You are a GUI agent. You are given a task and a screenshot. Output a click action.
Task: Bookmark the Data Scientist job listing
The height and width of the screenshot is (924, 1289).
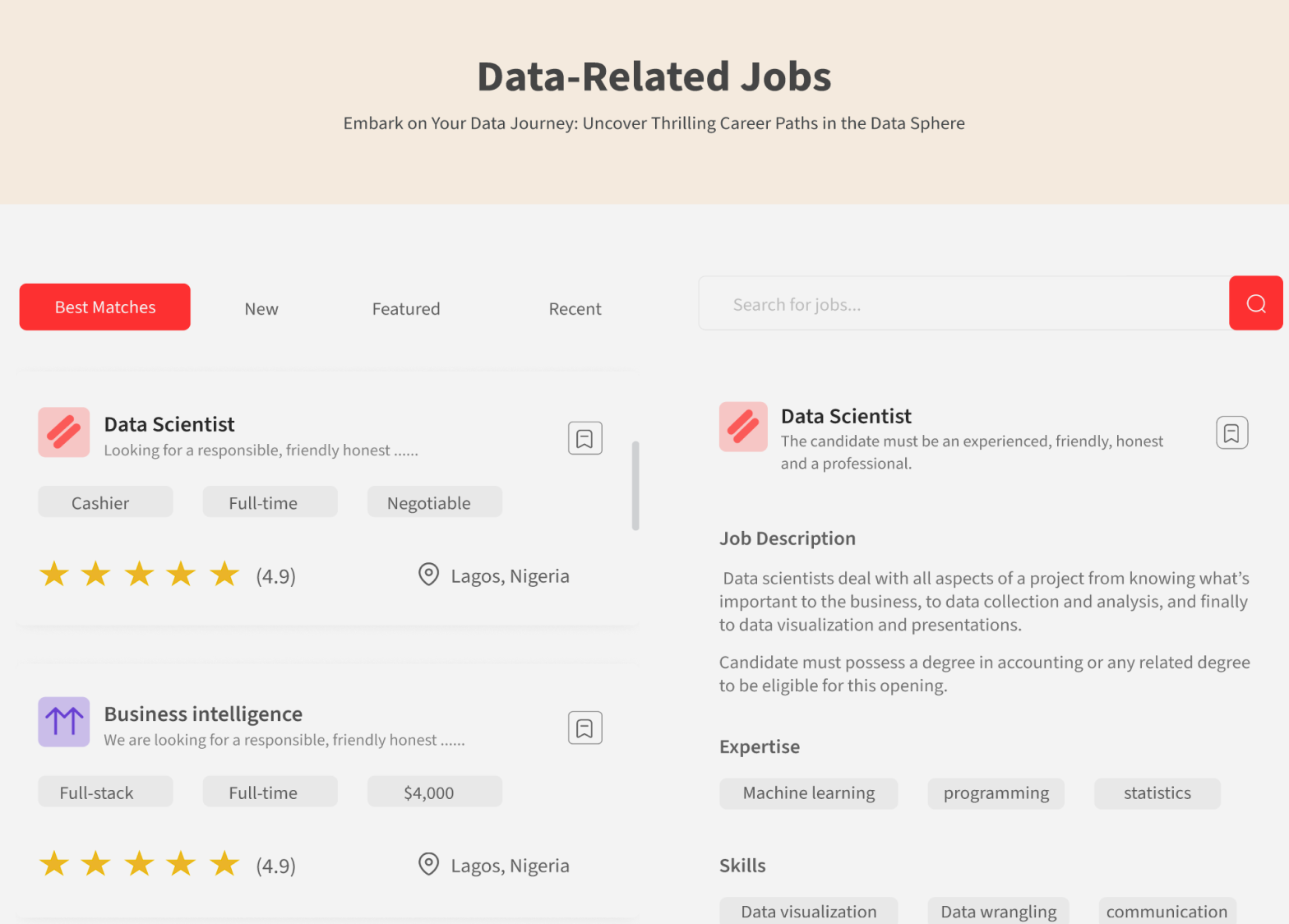(584, 437)
